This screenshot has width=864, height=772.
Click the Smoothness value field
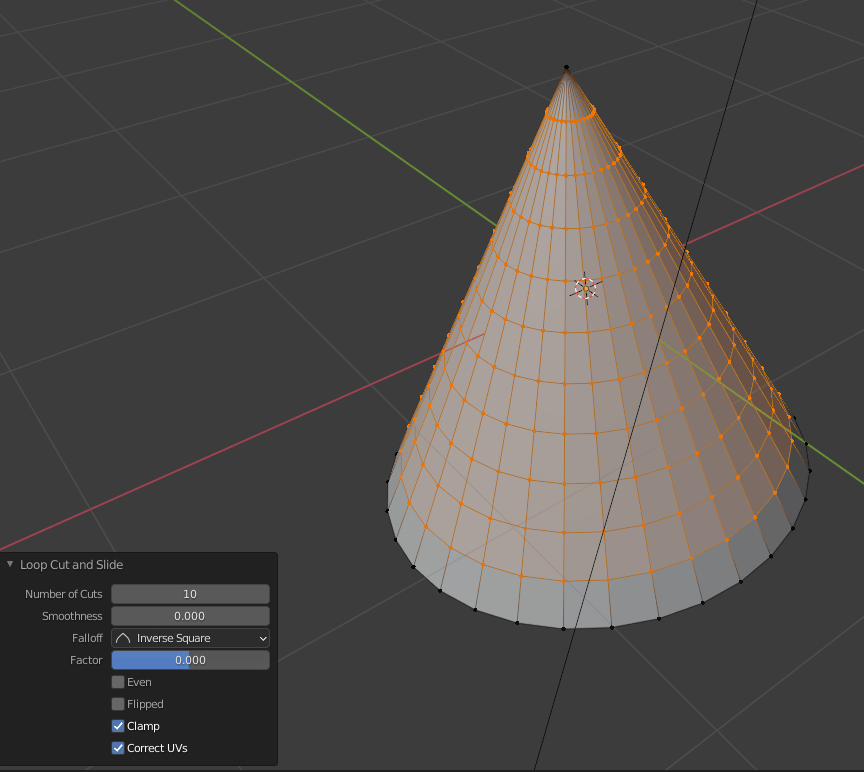(190, 616)
